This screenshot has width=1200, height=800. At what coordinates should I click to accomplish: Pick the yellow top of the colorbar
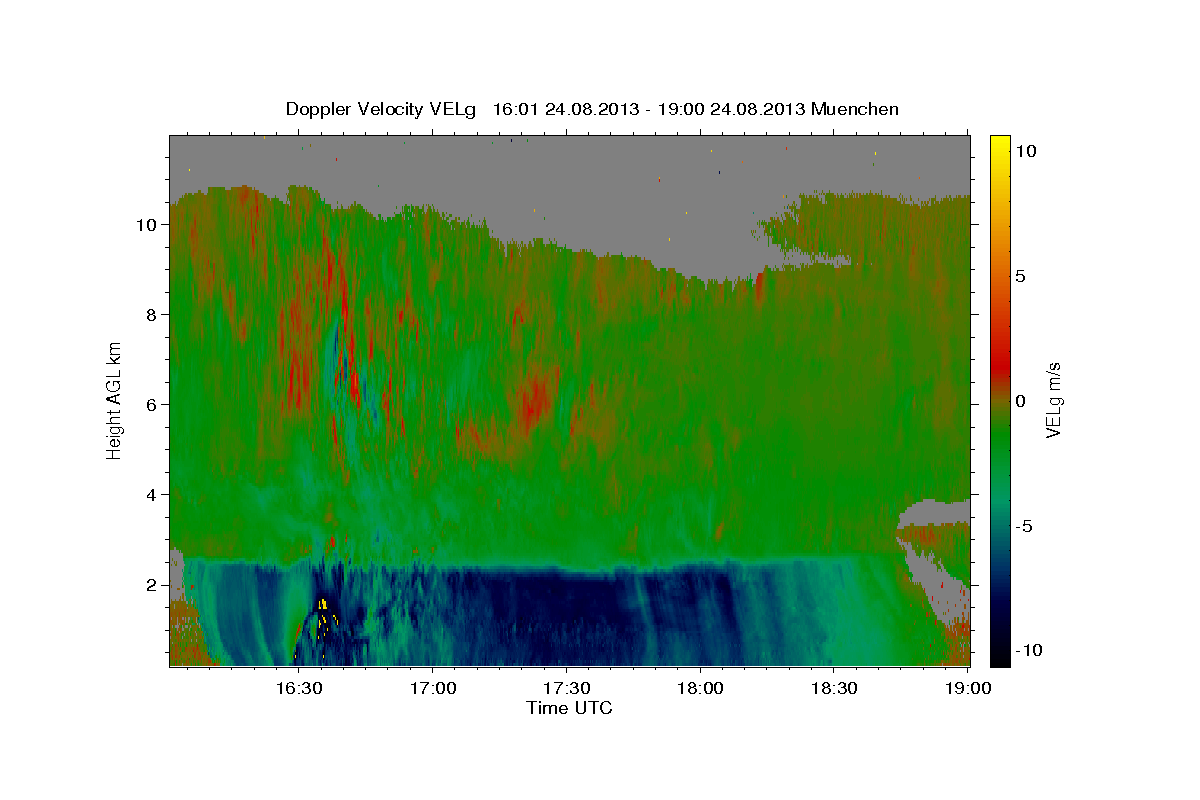[1000, 145]
